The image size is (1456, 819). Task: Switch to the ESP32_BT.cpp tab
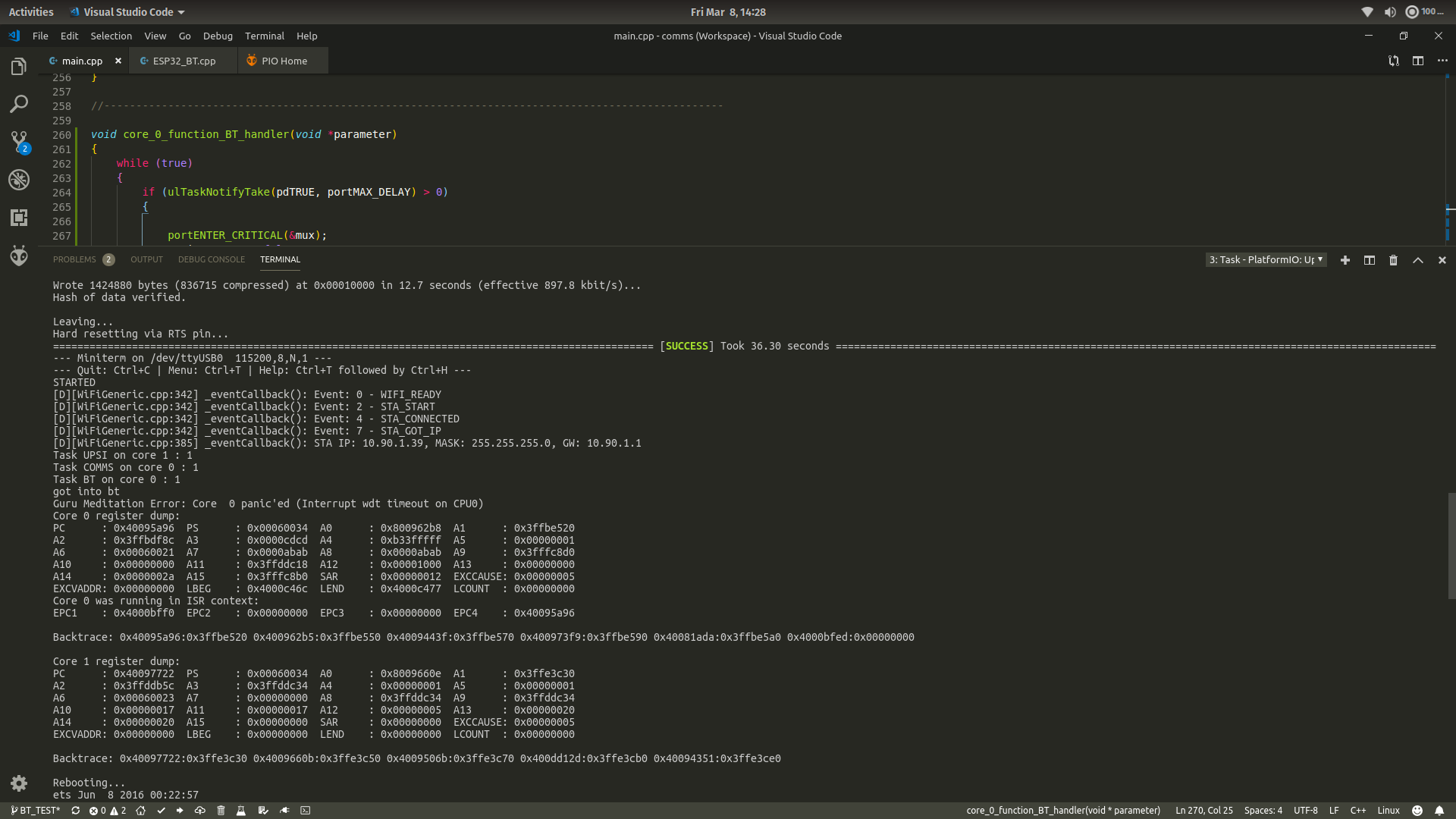[x=184, y=61]
